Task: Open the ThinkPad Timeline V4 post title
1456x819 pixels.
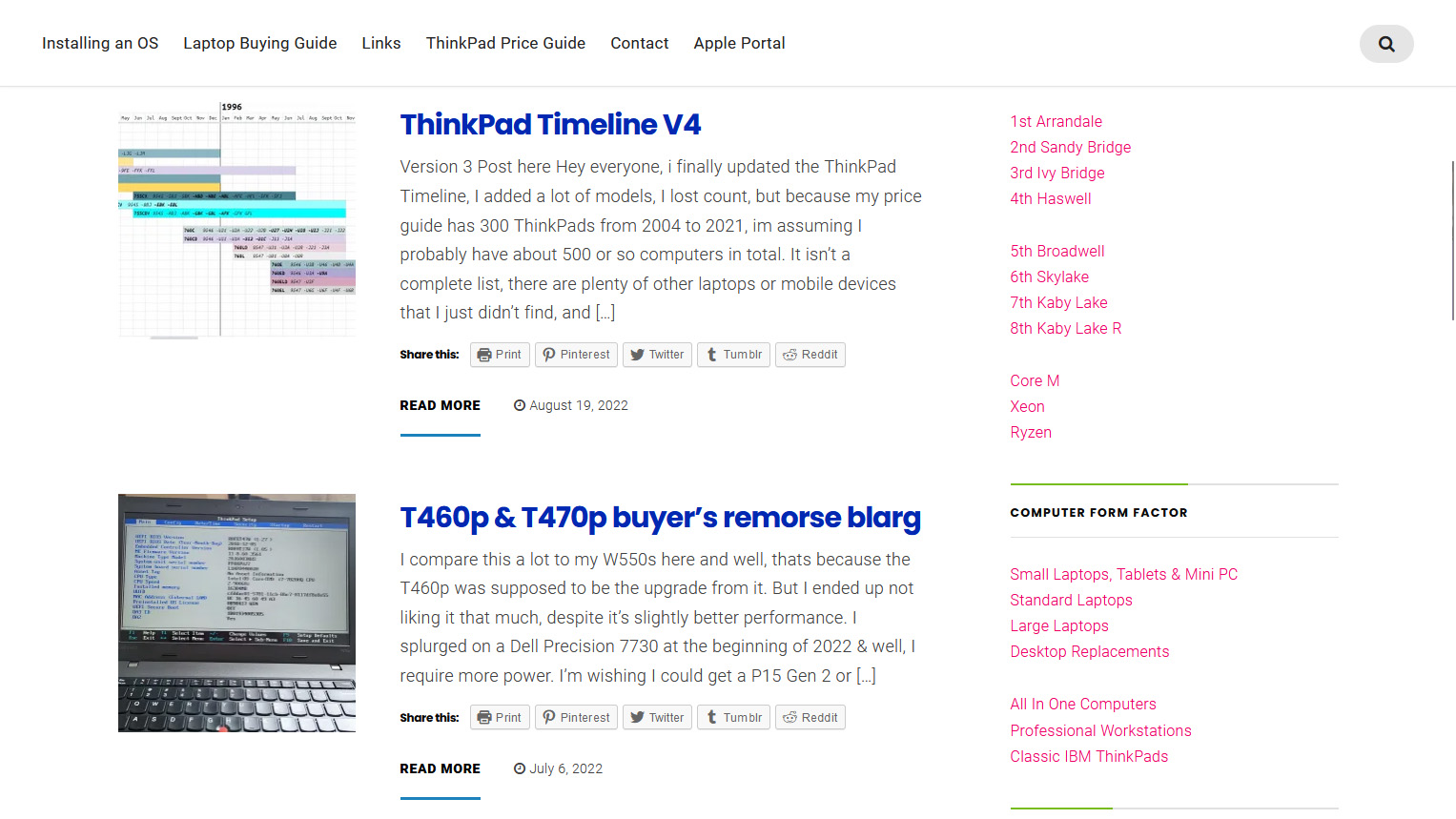Action: point(550,124)
